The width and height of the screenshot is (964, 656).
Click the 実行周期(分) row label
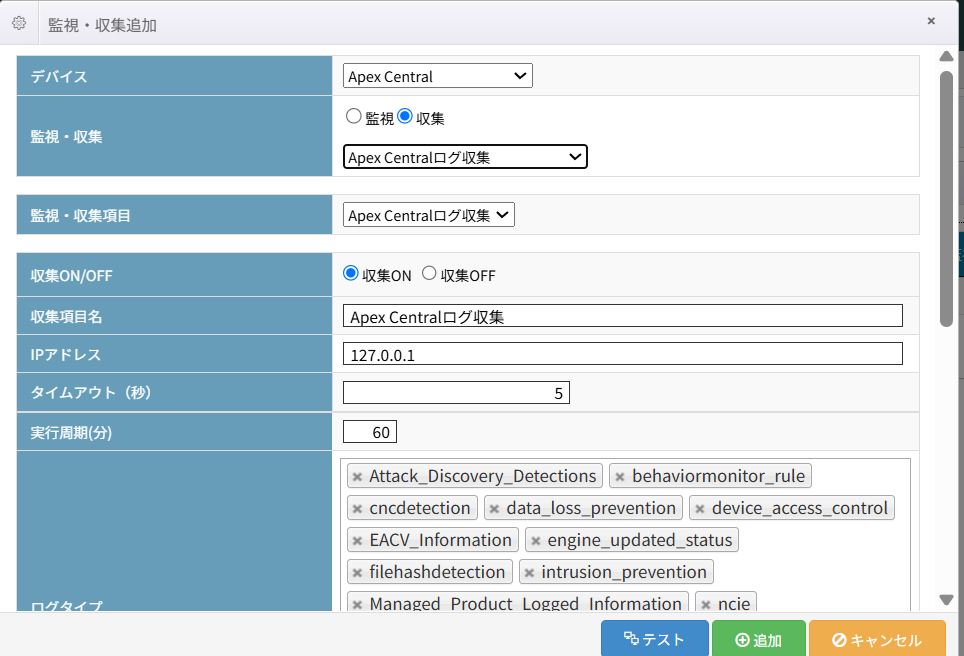71,432
